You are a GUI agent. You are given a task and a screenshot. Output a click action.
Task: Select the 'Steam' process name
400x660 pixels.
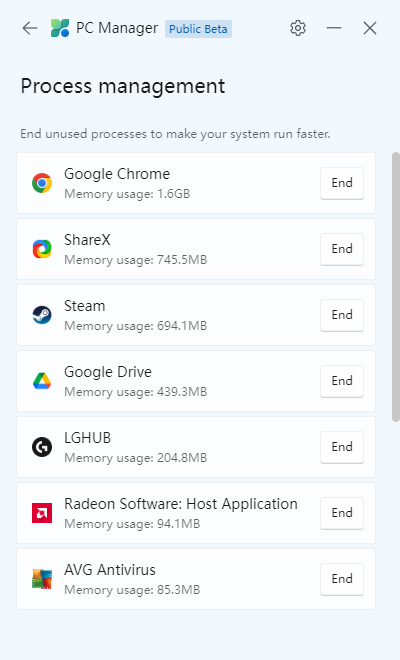(x=85, y=306)
